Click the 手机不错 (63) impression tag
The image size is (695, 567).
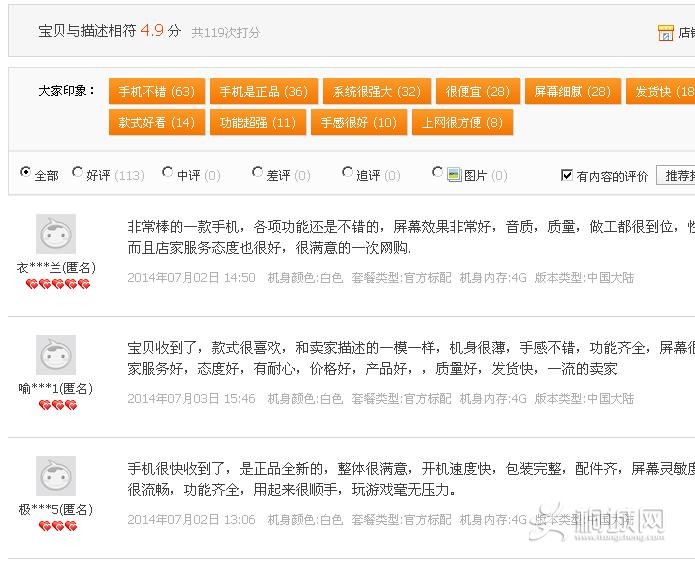[156, 91]
